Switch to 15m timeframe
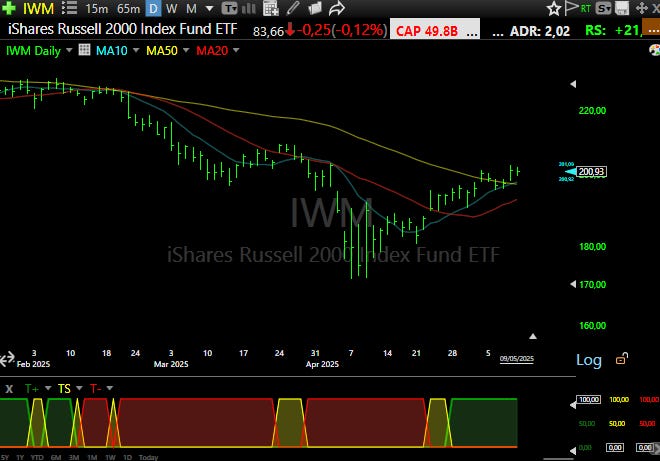Image resolution: width=660 pixels, height=461 pixels. (96, 8)
